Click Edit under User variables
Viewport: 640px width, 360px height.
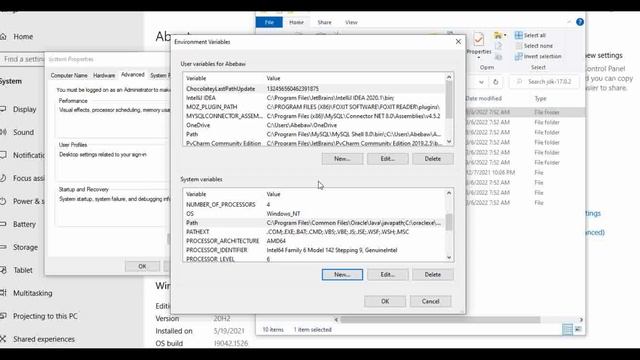387,159
